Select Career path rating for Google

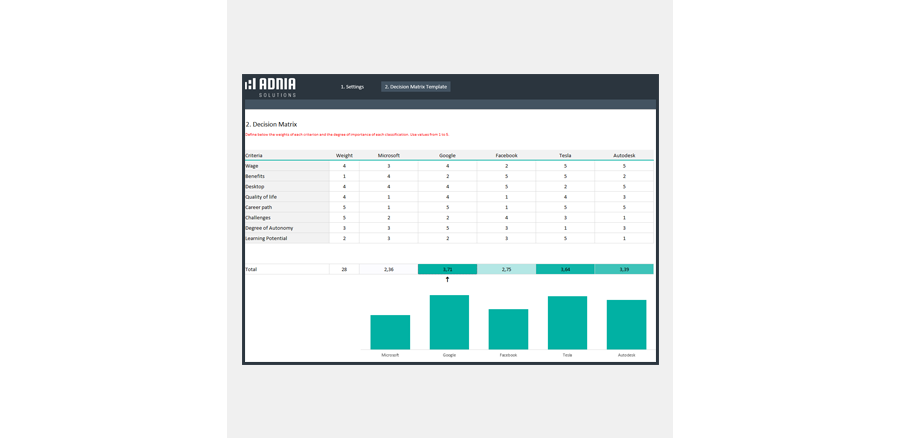pyautogui.click(x=447, y=207)
